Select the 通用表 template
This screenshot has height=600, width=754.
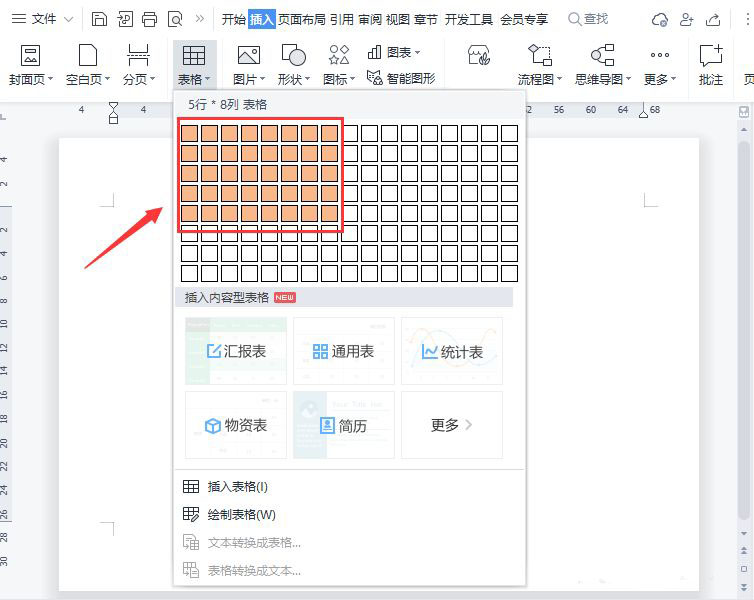(344, 351)
